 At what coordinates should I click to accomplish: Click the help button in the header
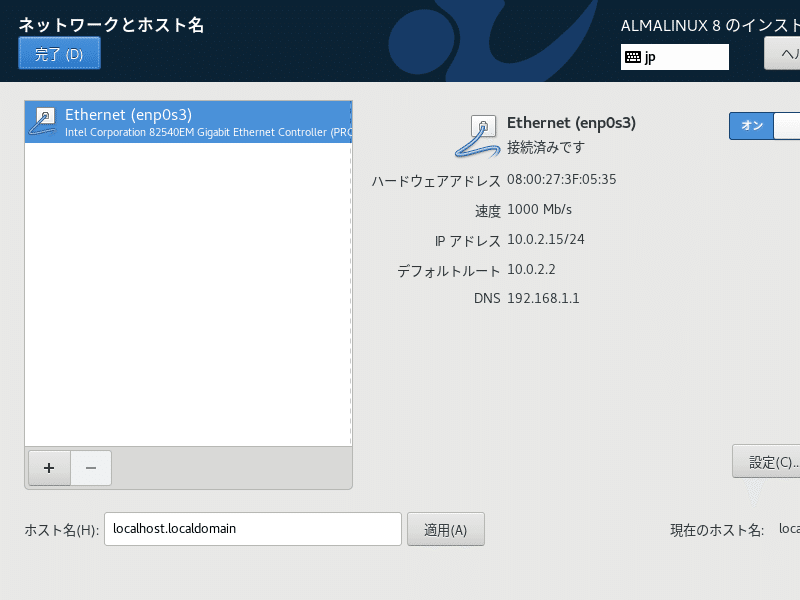pos(782,54)
